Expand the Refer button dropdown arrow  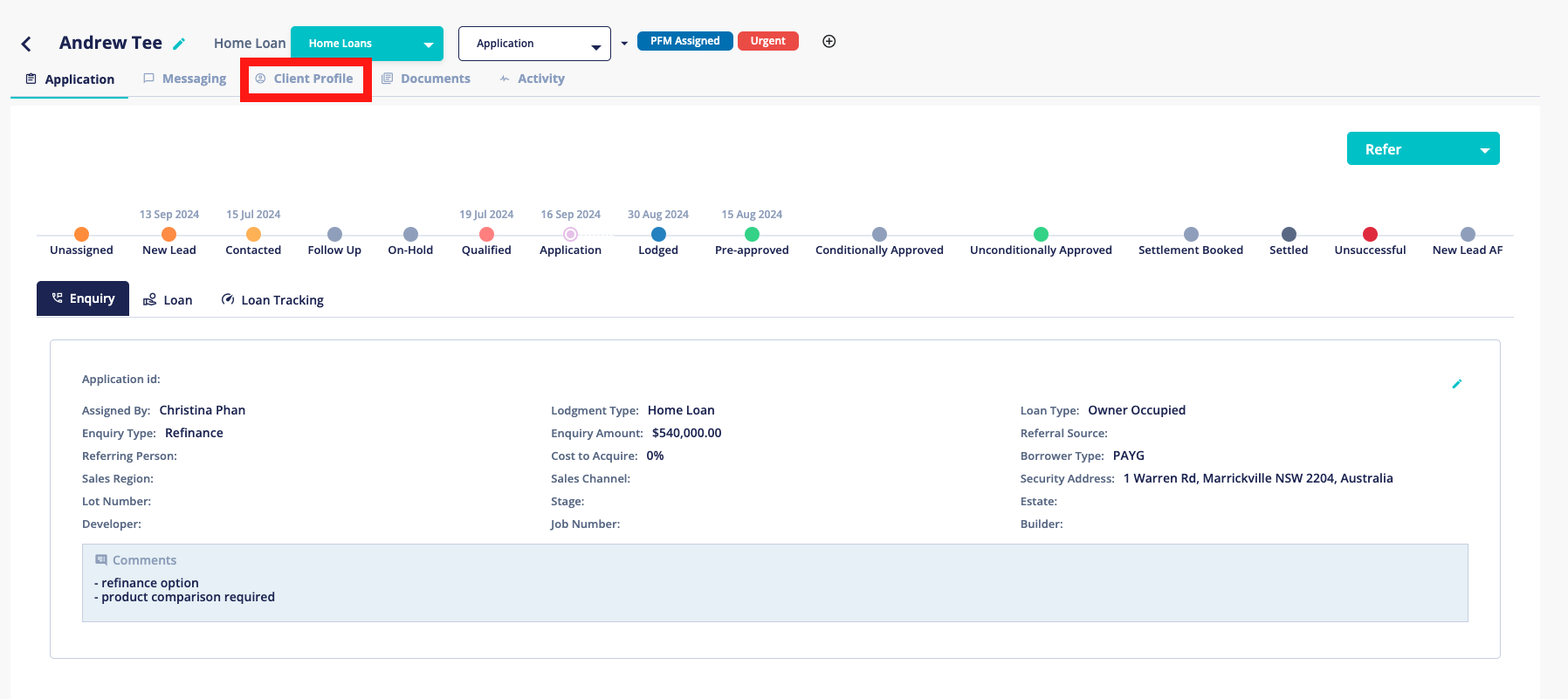tap(1484, 150)
